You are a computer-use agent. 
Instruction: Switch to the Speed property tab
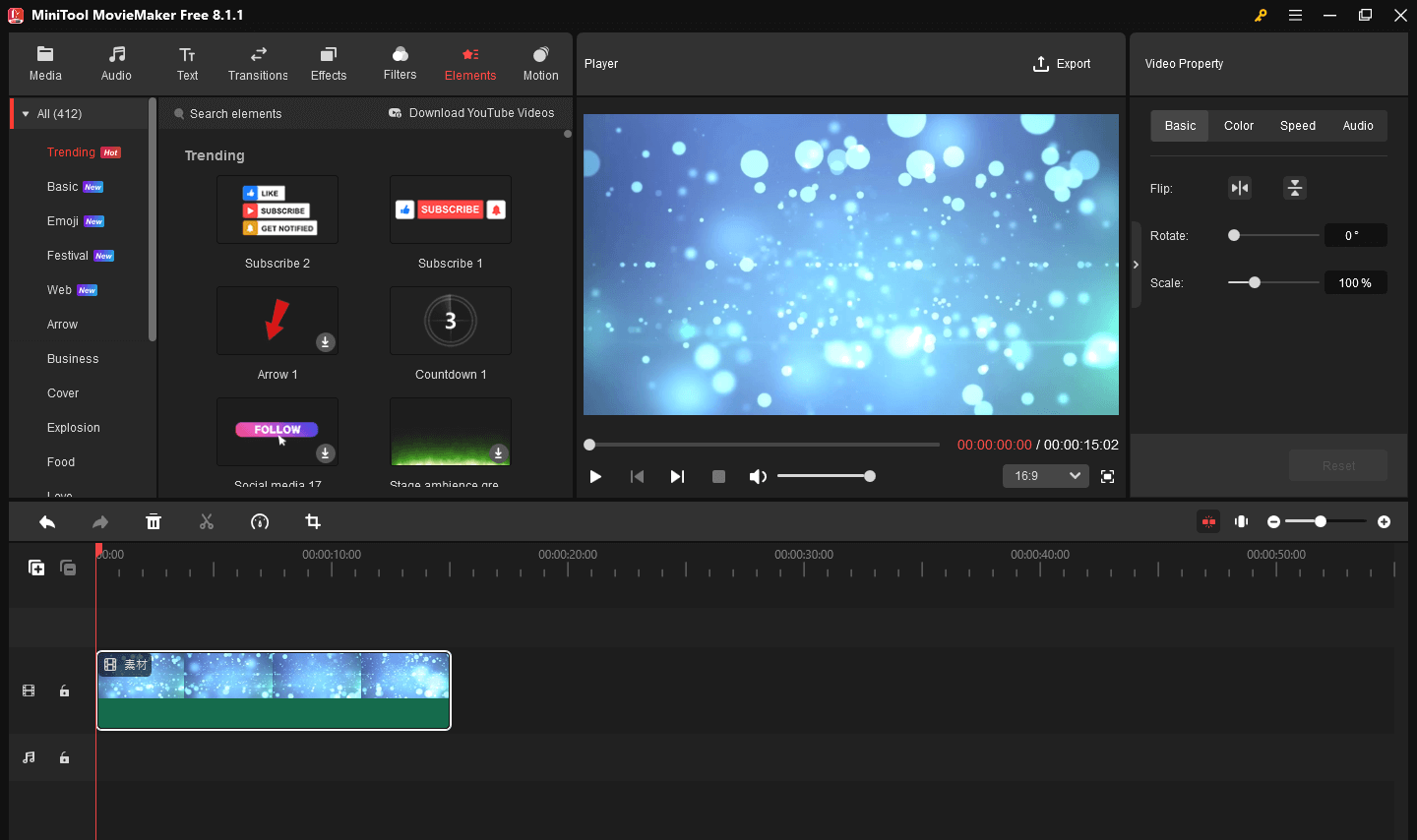[x=1298, y=126]
